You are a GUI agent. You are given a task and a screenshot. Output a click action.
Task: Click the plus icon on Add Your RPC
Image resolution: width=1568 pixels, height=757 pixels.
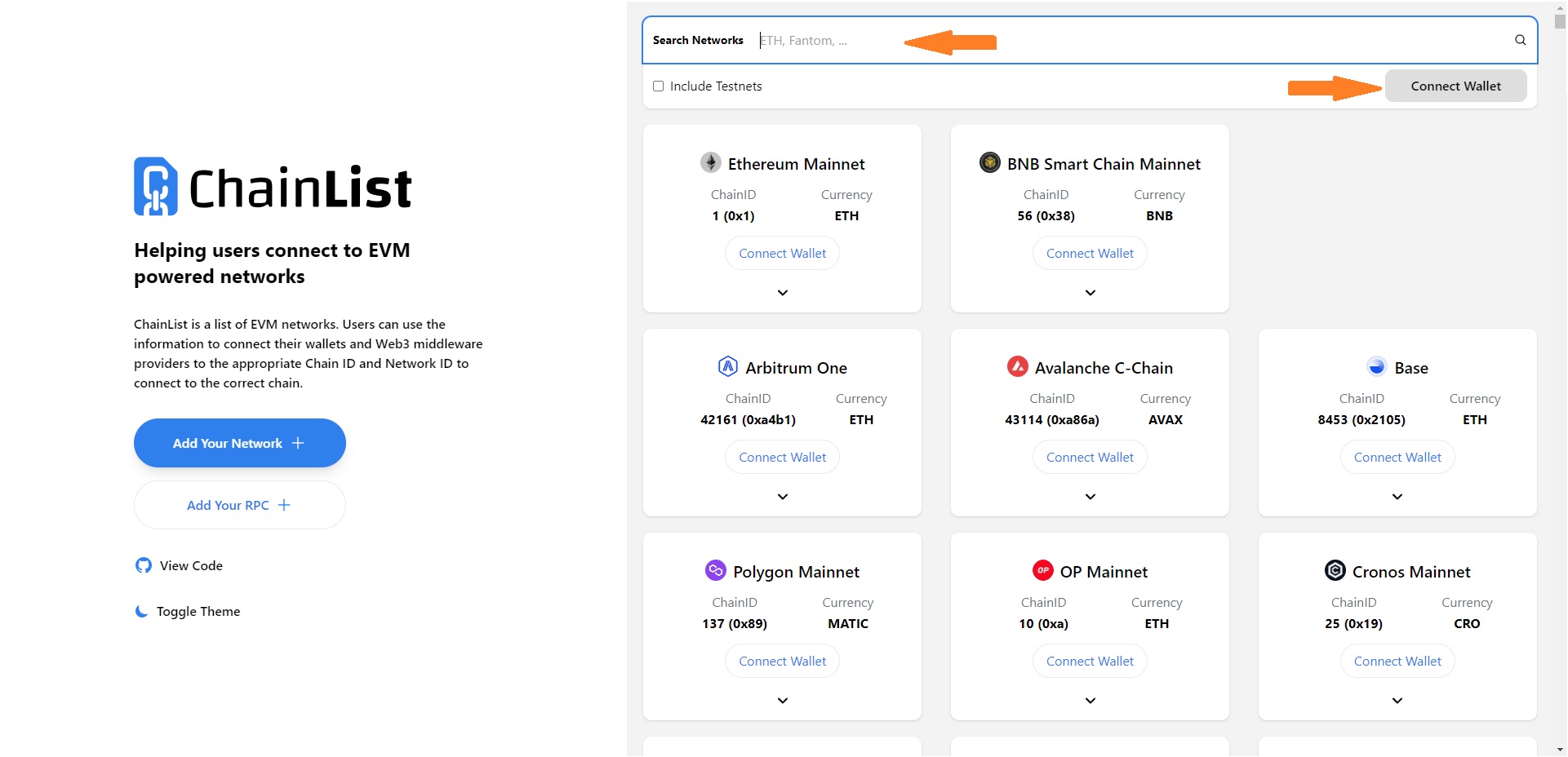pos(284,505)
